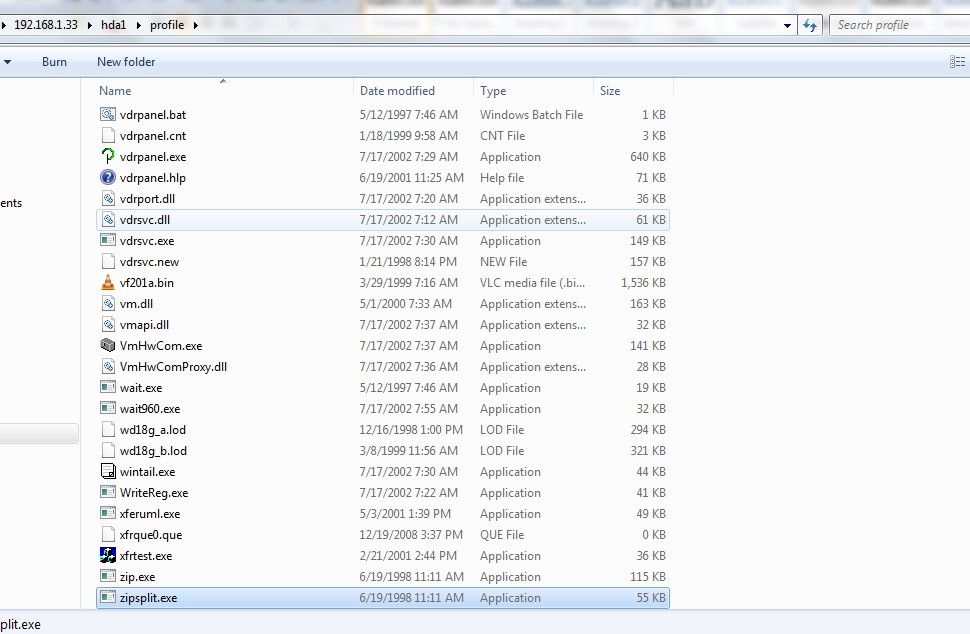Select the vdrpanel.exe green icon
Viewport: 970px width, 634px height.
(108, 157)
